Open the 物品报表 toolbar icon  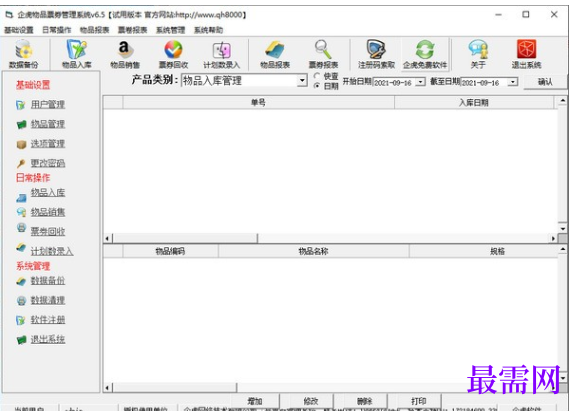point(275,54)
